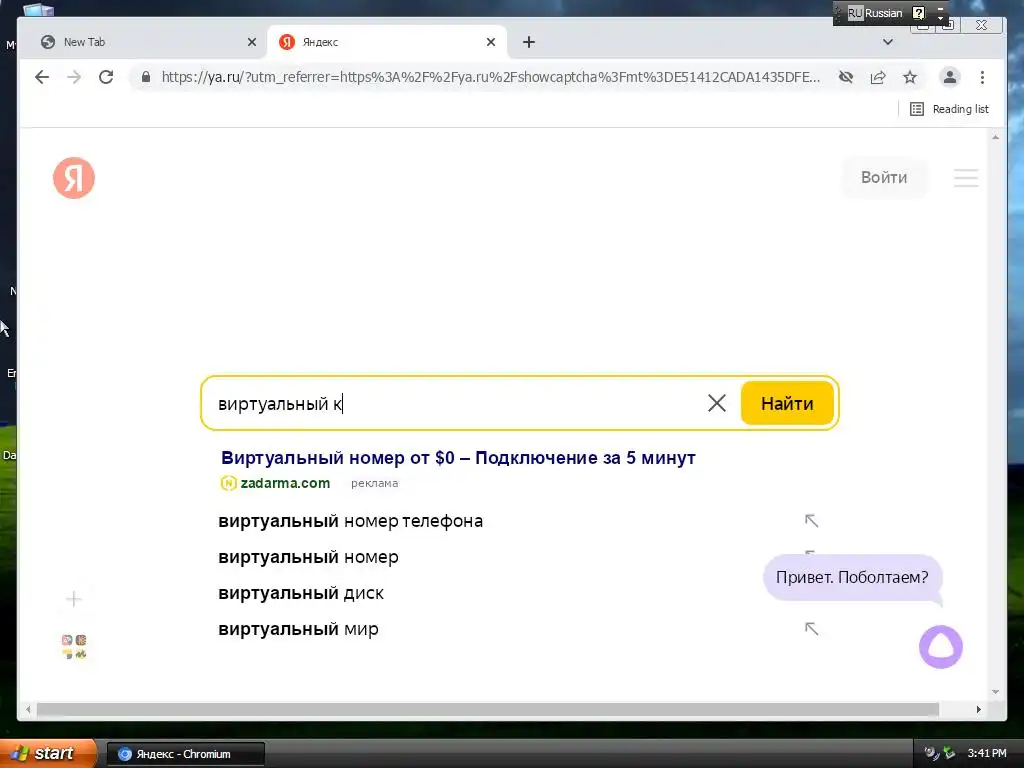The width and height of the screenshot is (1024, 768).
Task: Open the Yandex hamburger menu
Action: tap(966, 178)
